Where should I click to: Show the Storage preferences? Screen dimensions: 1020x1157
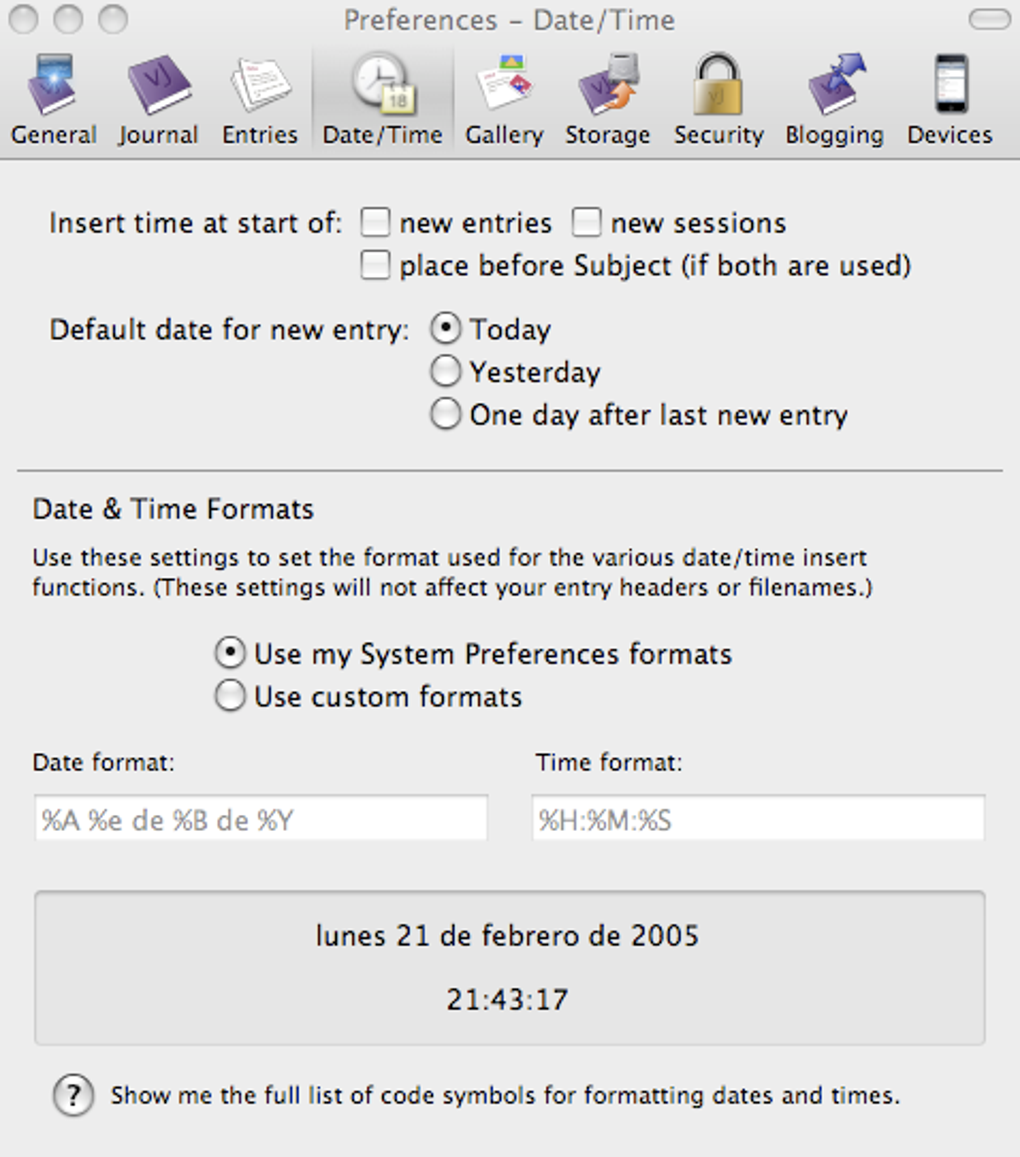pyautogui.click(x=607, y=102)
